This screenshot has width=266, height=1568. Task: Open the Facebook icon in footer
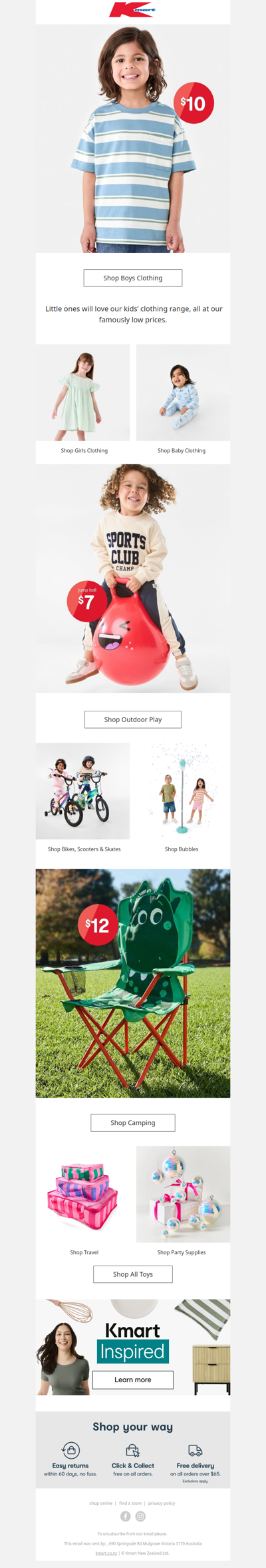point(125,1516)
